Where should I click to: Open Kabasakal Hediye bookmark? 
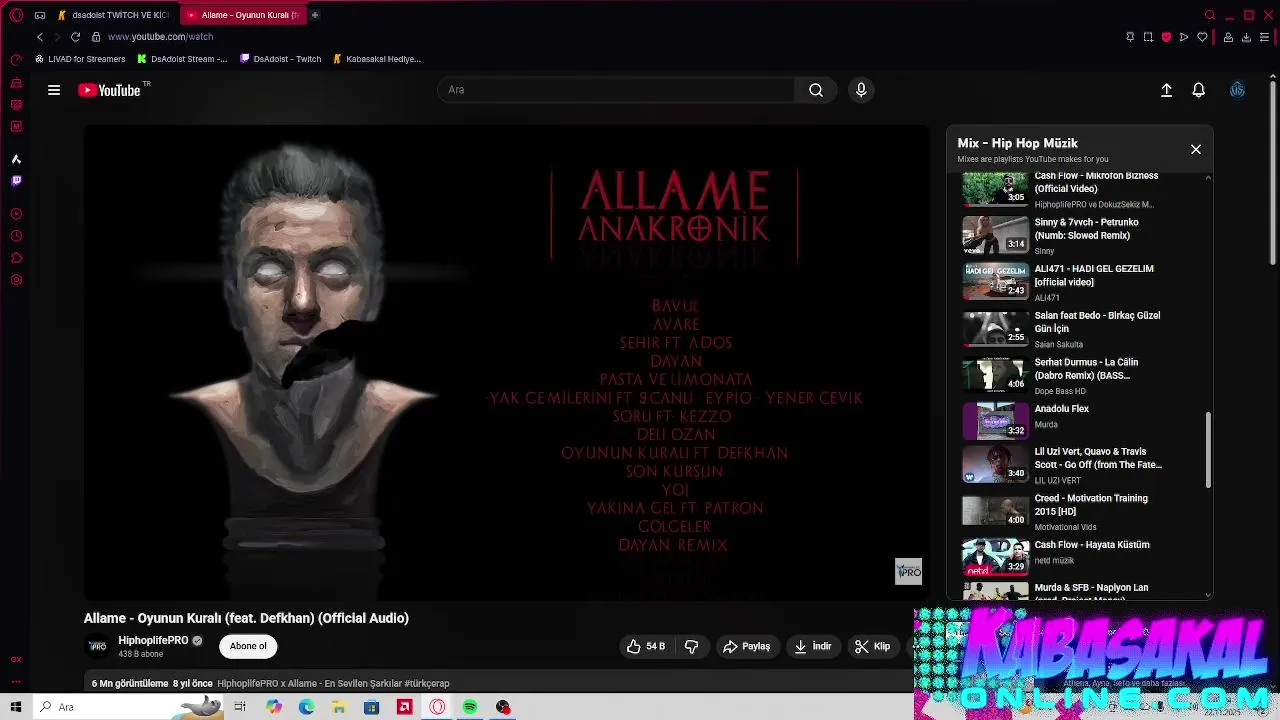[377, 59]
